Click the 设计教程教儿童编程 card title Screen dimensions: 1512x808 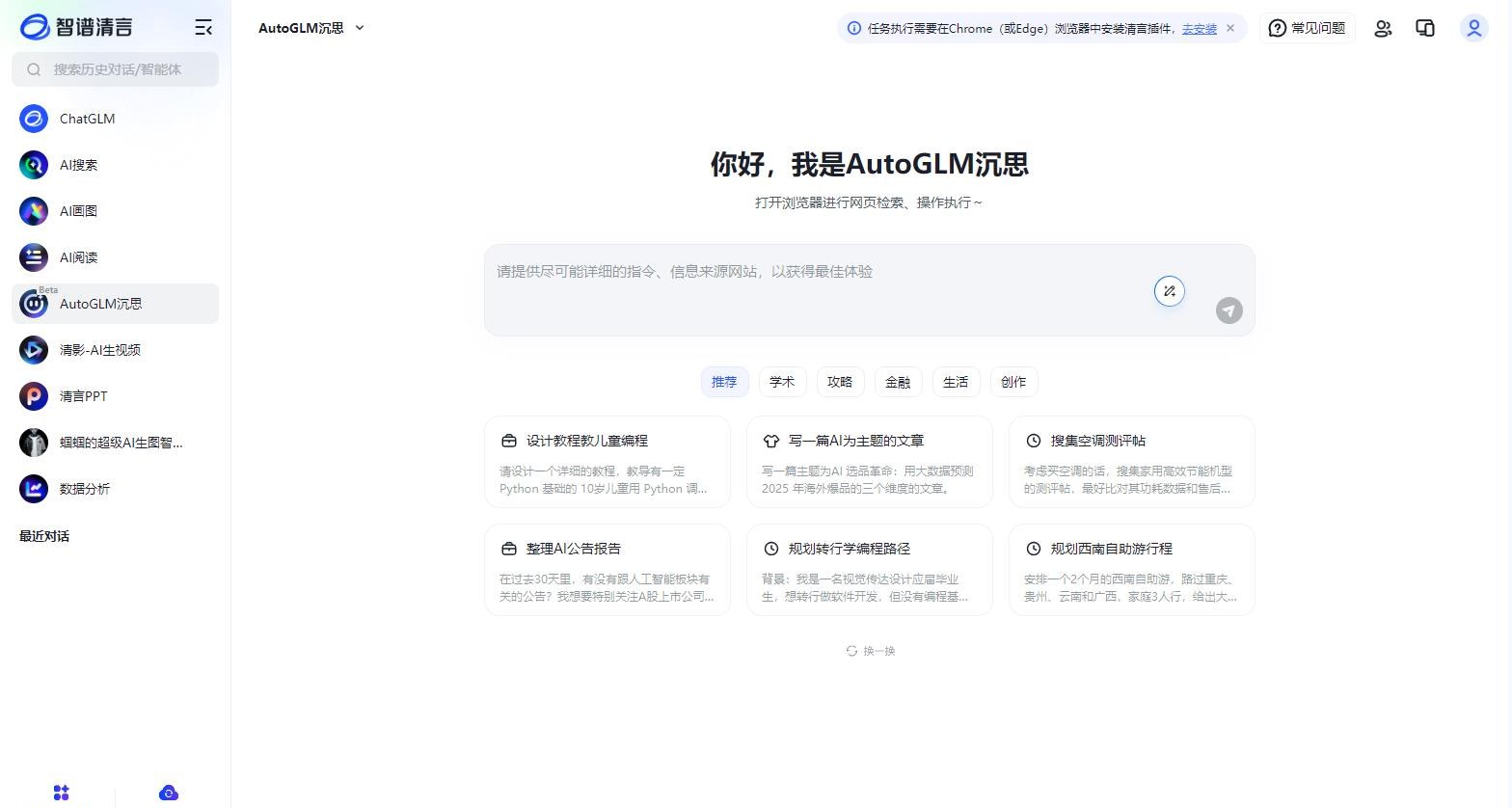point(587,441)
